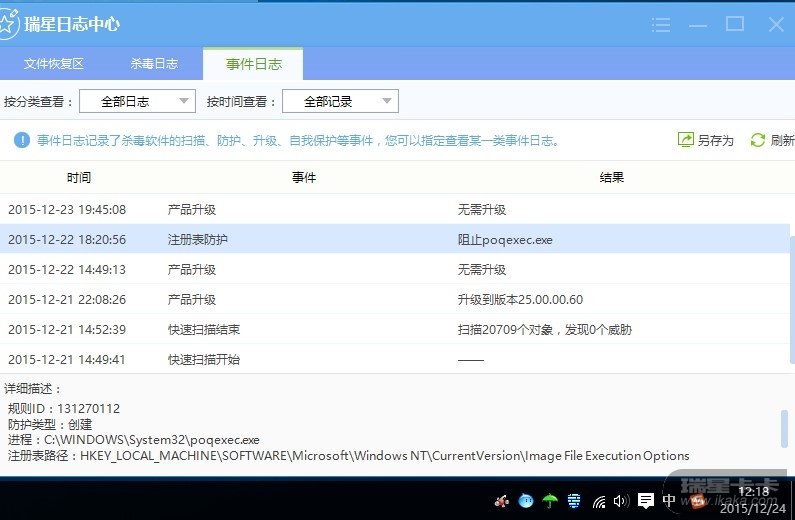Select the 2015-12-21 14:49:41 row

pos(395,359)
